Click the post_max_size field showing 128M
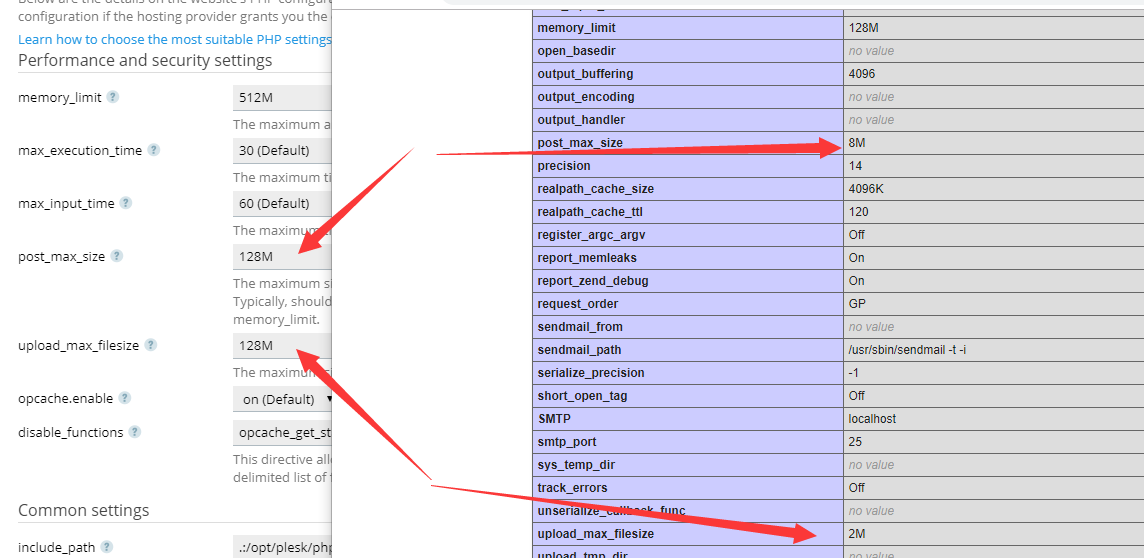The width and height of the screenshot is (1144, 558). [282, 257]
